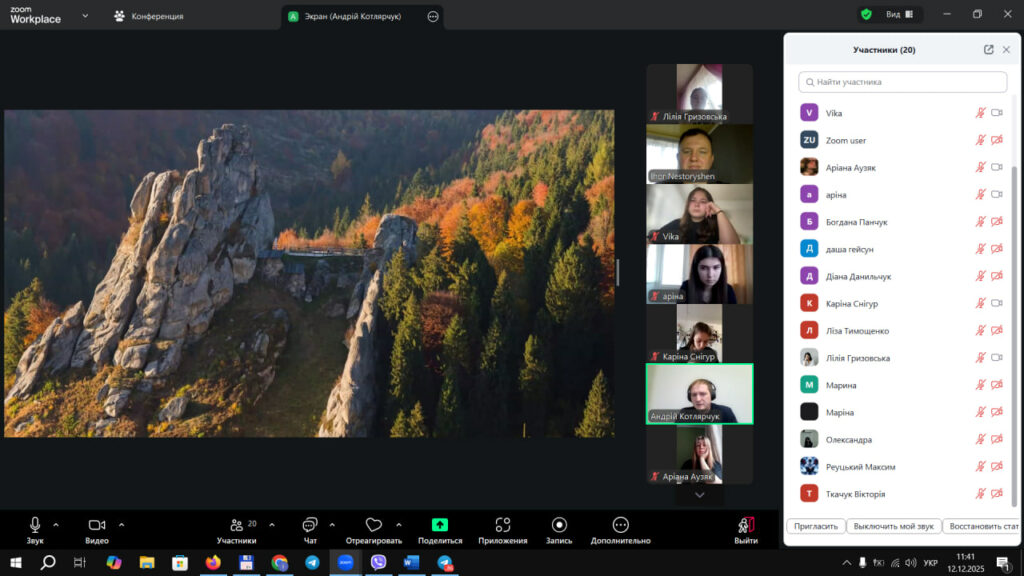Viewport: 1024px width, 576px height.
Task: Open the Приложения apps icon
Action: (502, 525)
